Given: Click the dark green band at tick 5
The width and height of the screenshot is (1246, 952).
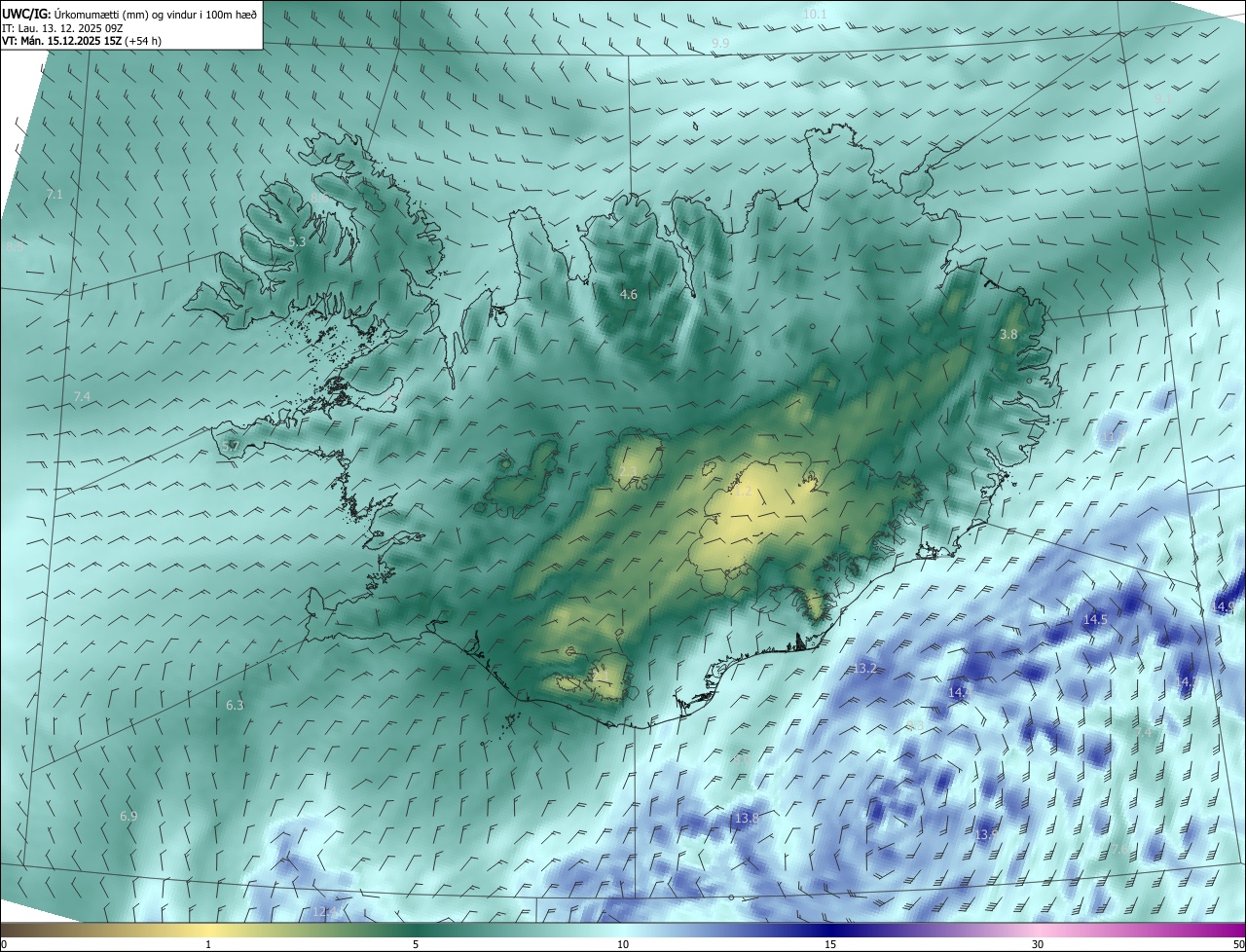Looking at the screenshot, I should point(416,931).
